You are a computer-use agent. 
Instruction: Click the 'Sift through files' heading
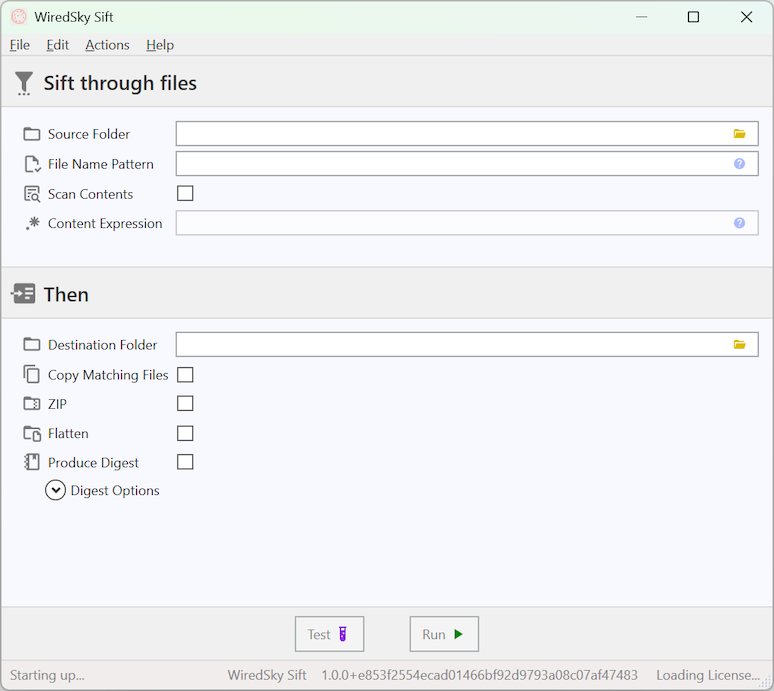(120, 83)
